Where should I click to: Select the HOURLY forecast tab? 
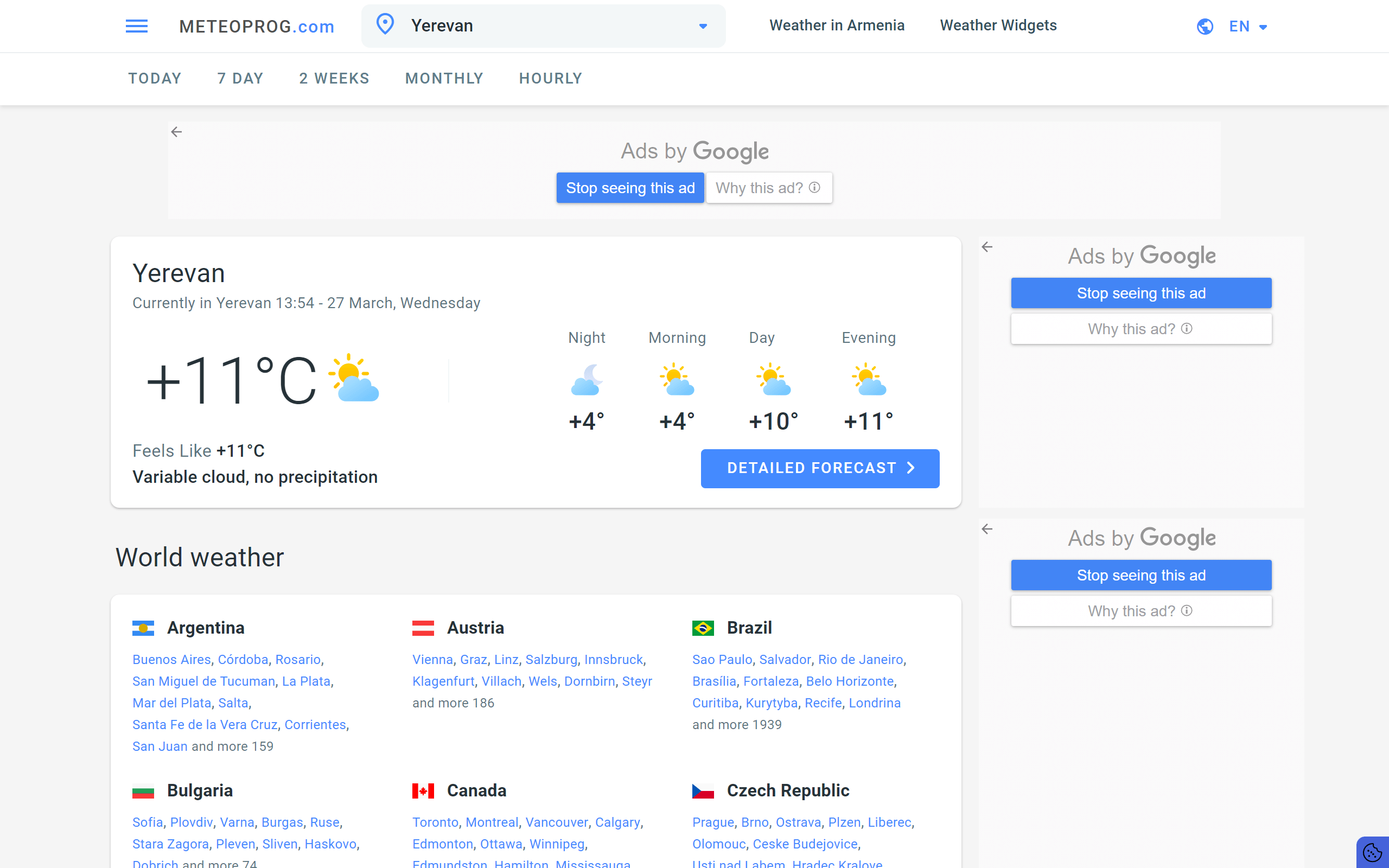point(550,79)
